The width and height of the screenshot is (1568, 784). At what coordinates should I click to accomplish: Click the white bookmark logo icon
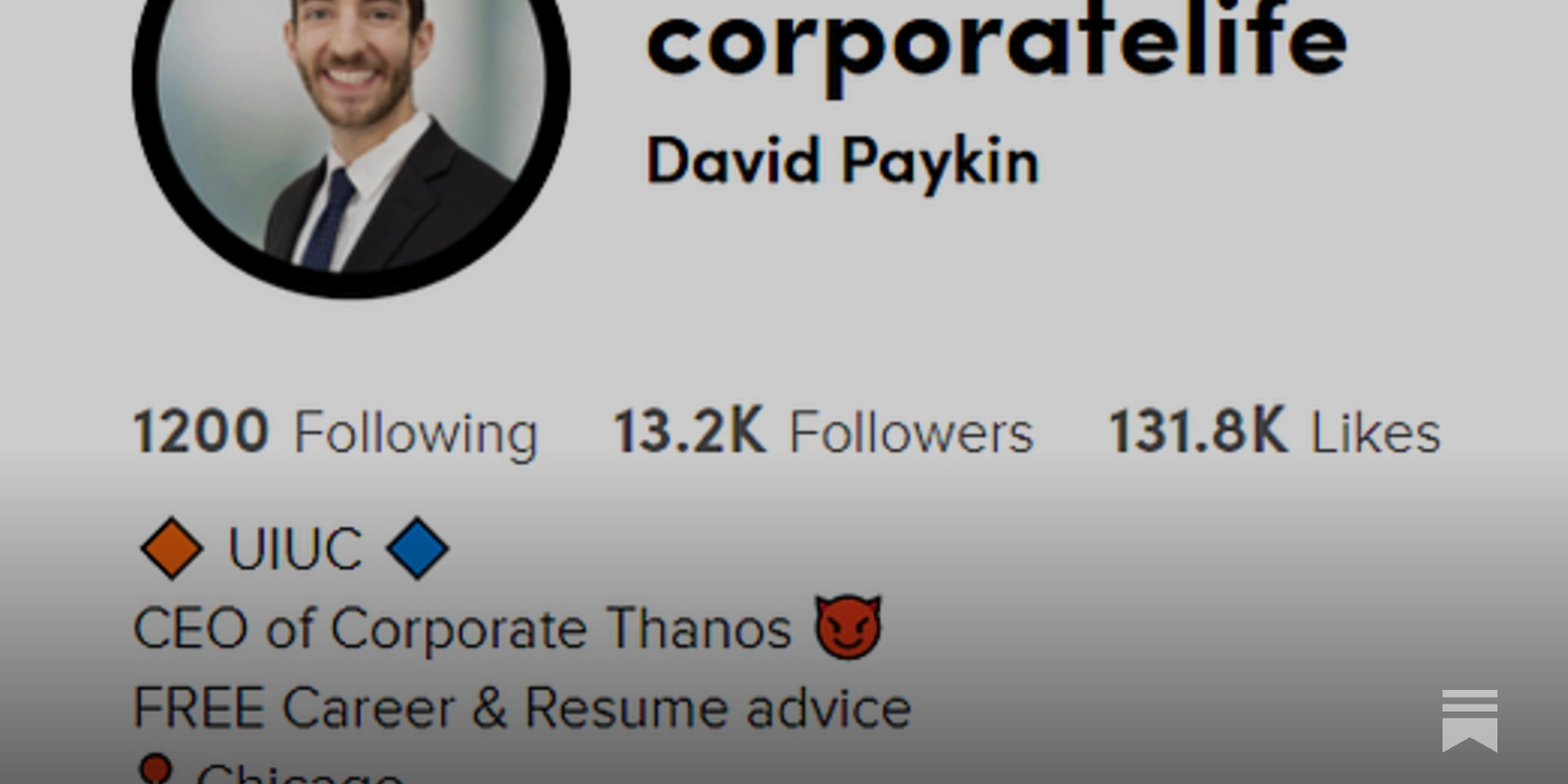1470,720
